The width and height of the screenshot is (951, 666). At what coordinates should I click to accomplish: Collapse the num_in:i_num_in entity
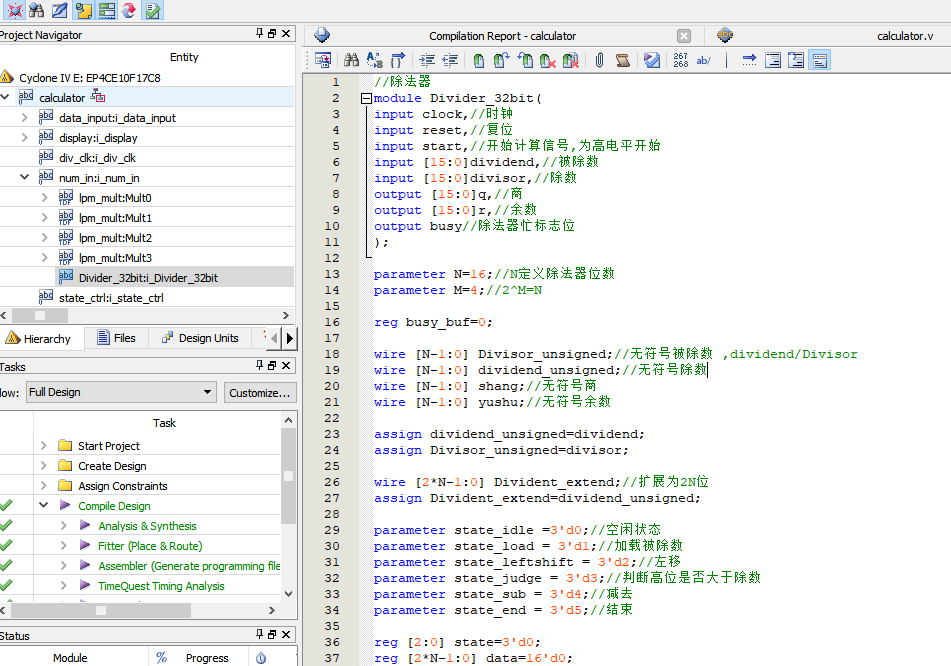tap(25, 177)
